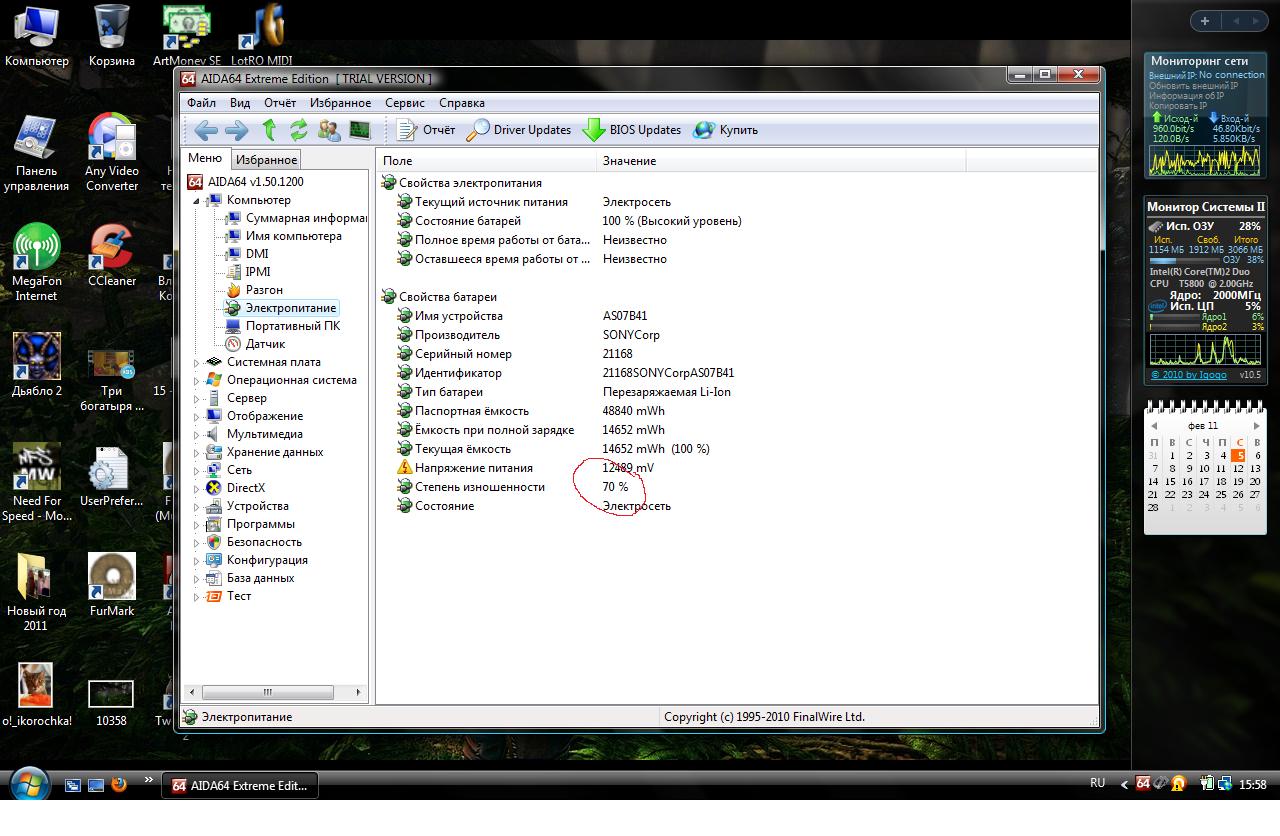
Task: Open the Отчёт menu in menu bar
Action: click(280, 103)
